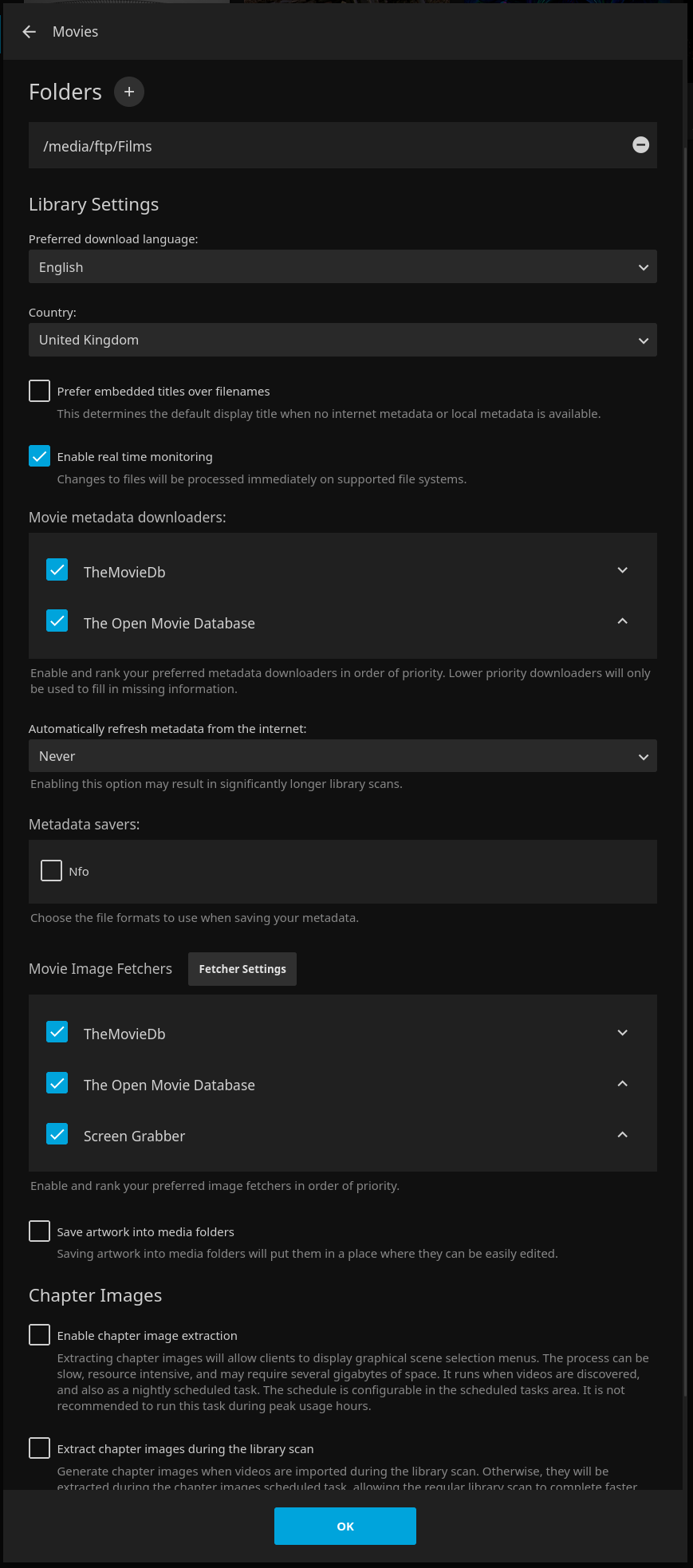Enable the Nfo metadata saver
The height and width of the screenshot is (1568, 693).
click(51, 871)
